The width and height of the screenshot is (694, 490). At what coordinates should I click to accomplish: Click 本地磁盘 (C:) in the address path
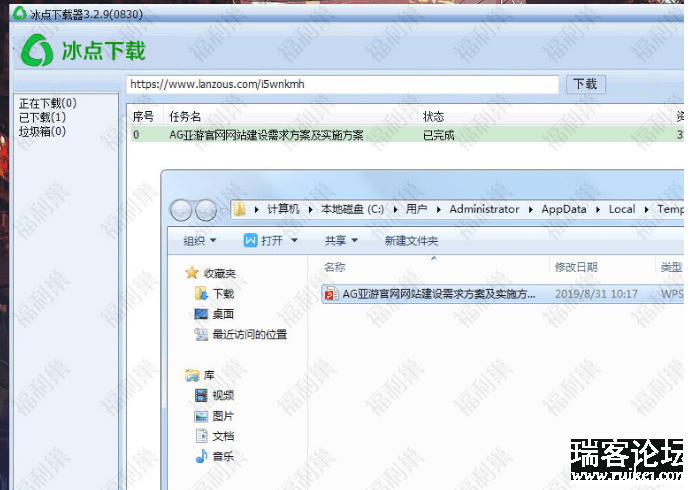point(352,209)
